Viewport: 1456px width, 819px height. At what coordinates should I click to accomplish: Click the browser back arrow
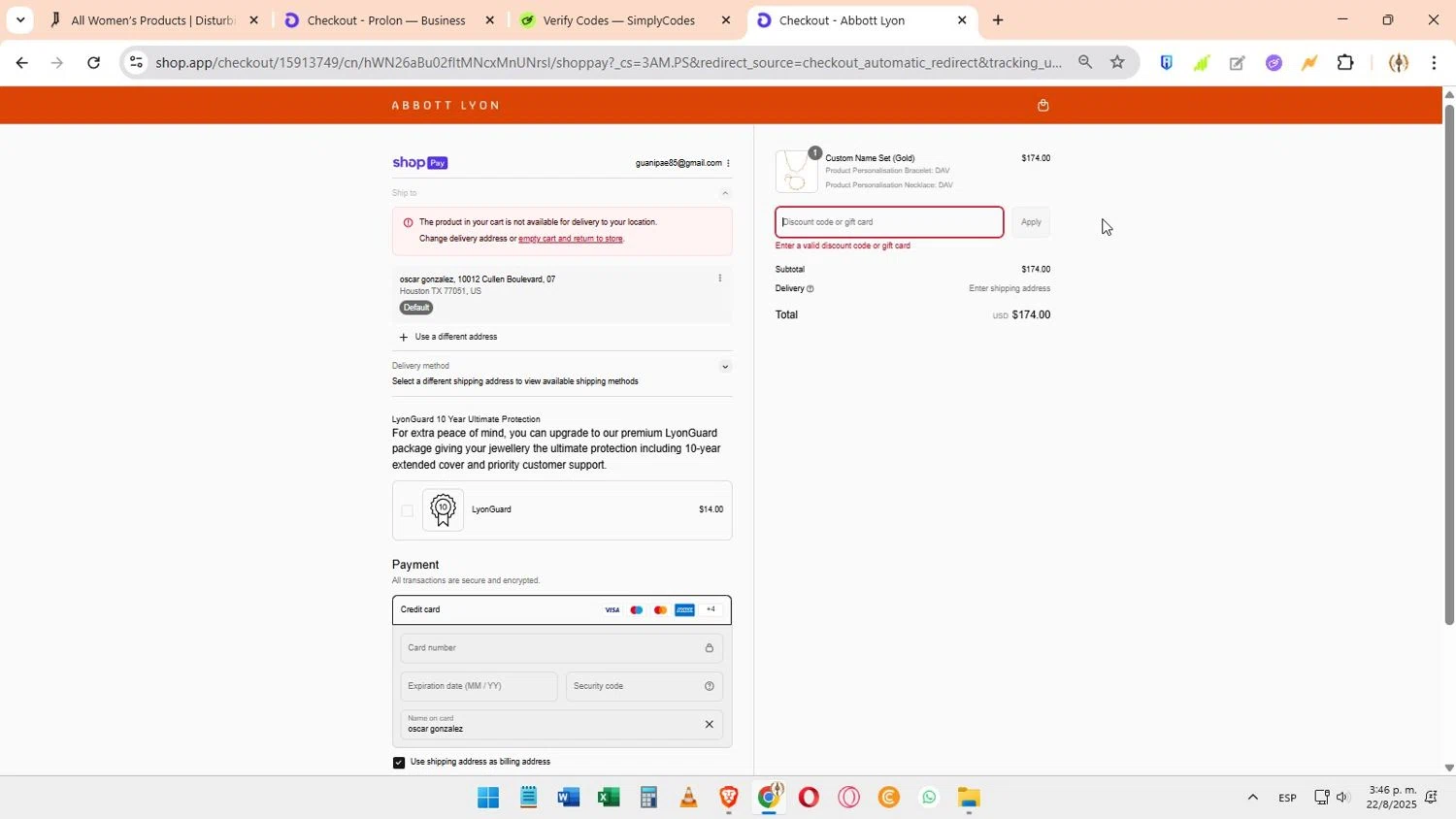[21, 63]
